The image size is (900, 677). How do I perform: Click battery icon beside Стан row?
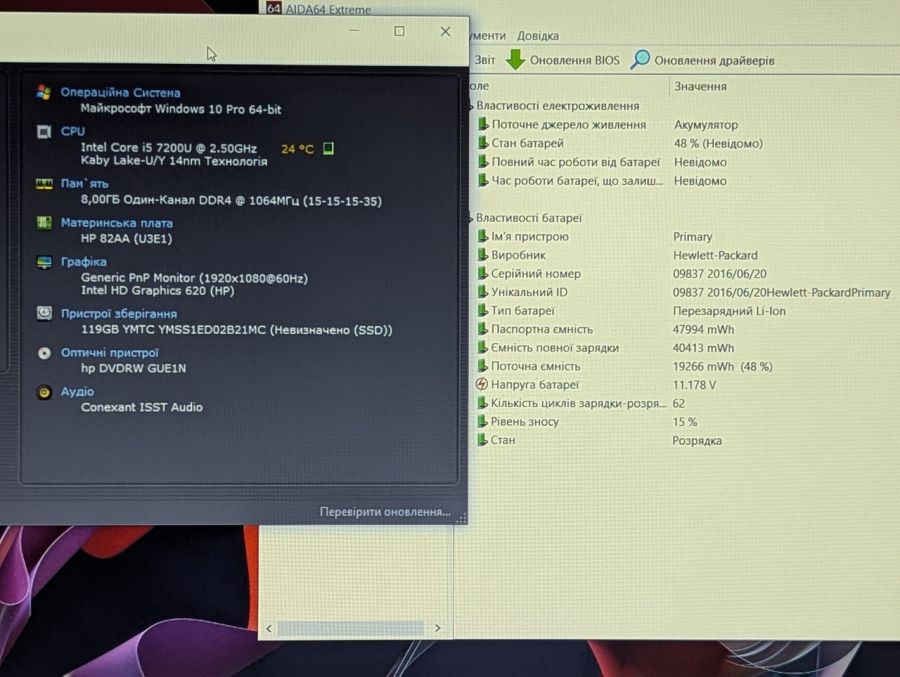[x=482, y=439]
